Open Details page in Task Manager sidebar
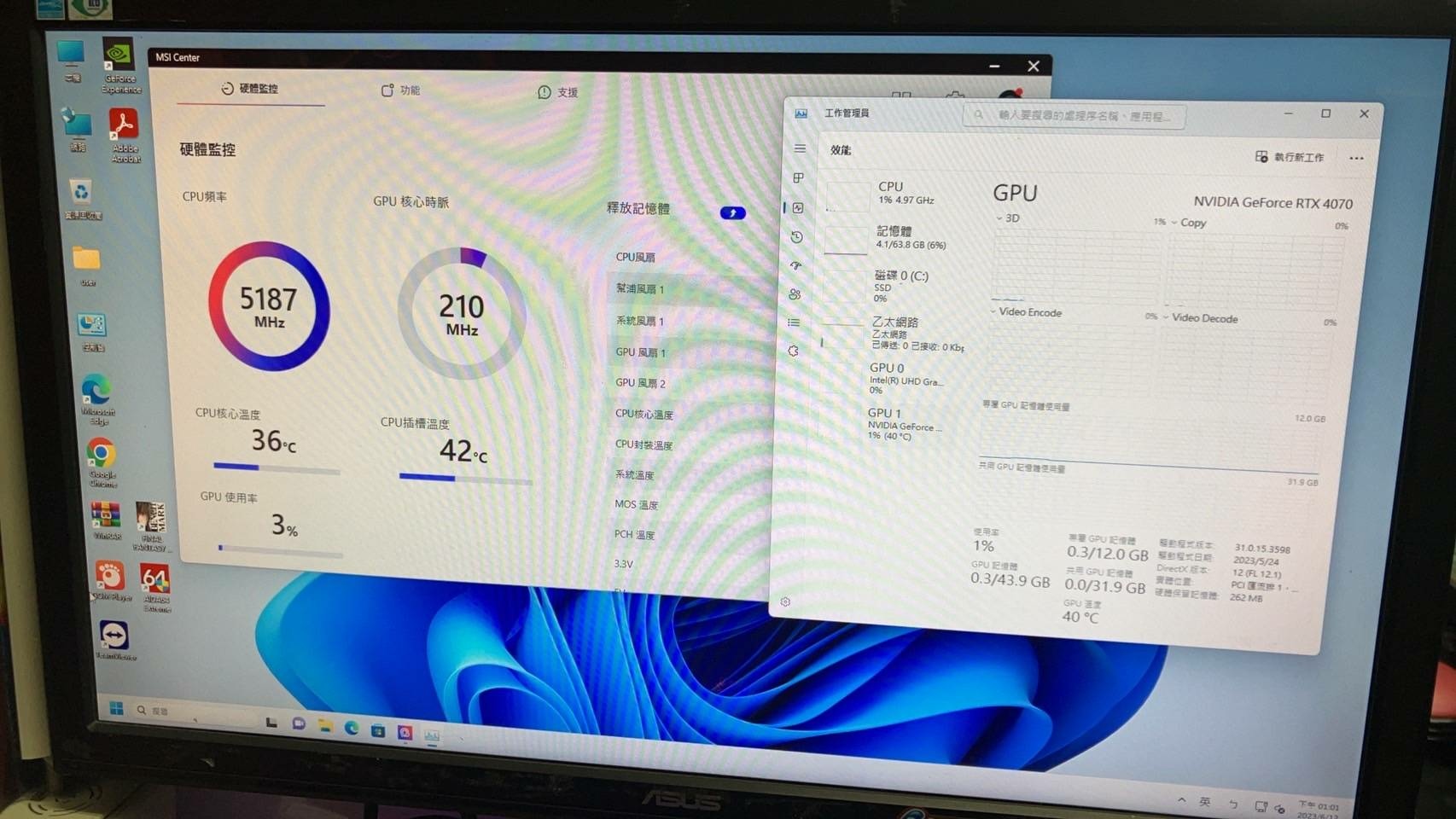Screen dimensions: 1456x819 795,322
